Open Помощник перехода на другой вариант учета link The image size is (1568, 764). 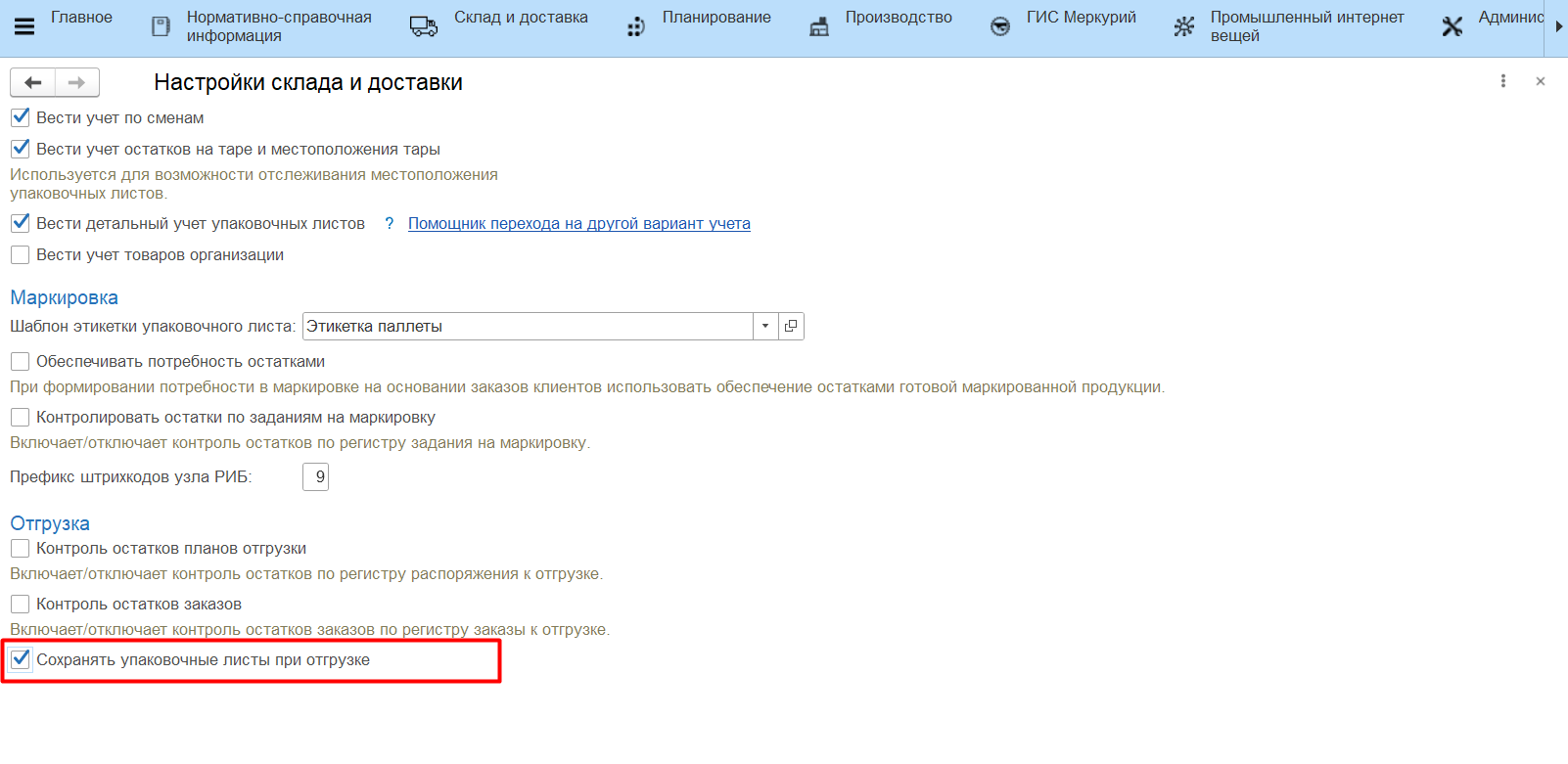point(578,224)
